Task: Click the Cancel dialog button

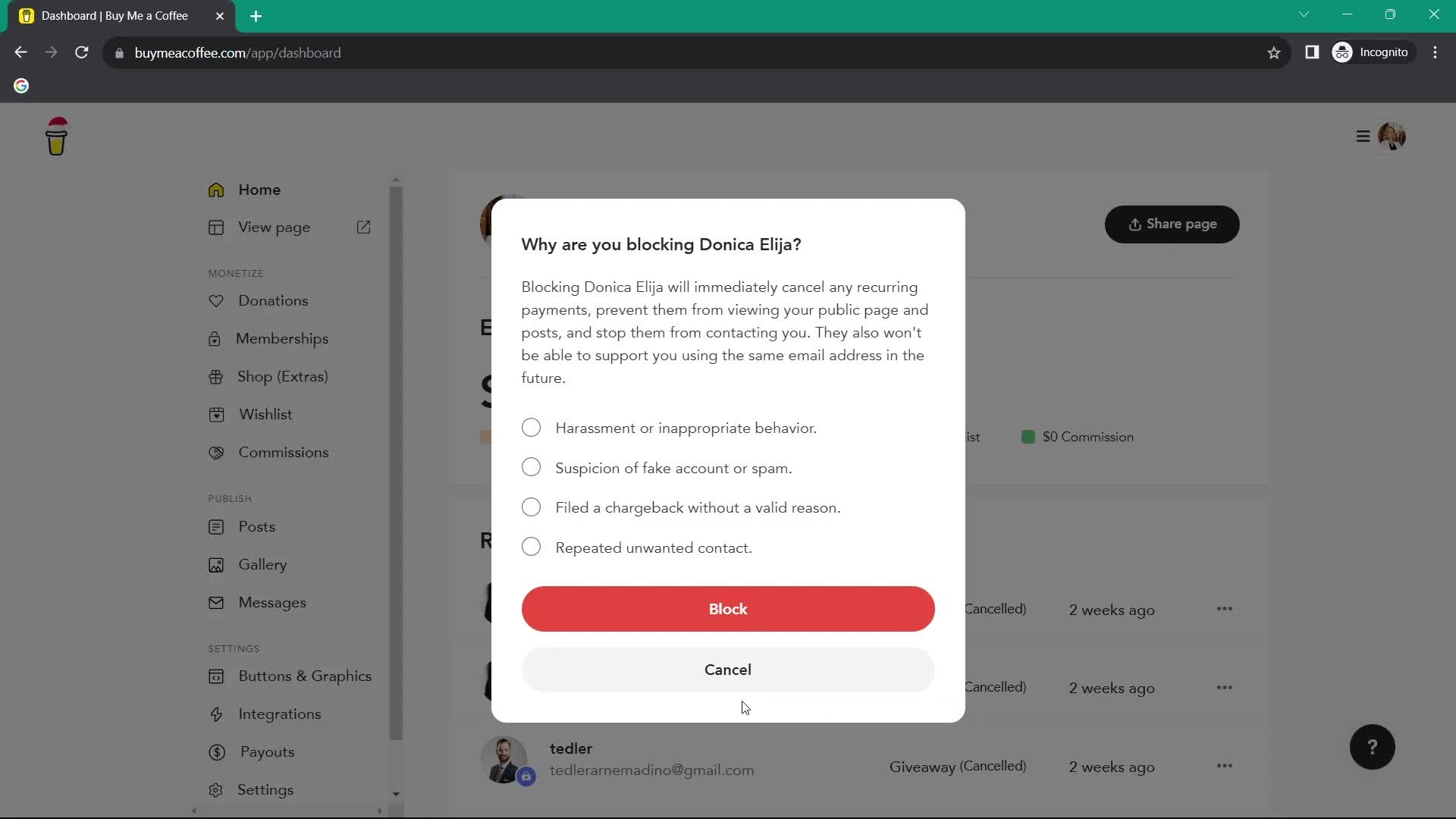Action: (728, 669)
